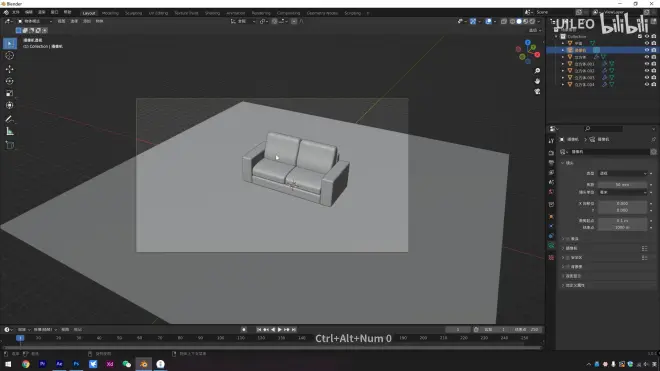This screenshot has width=660, height=371.
Task: Expand the selected camera outliner item
Action: point(563,50)
